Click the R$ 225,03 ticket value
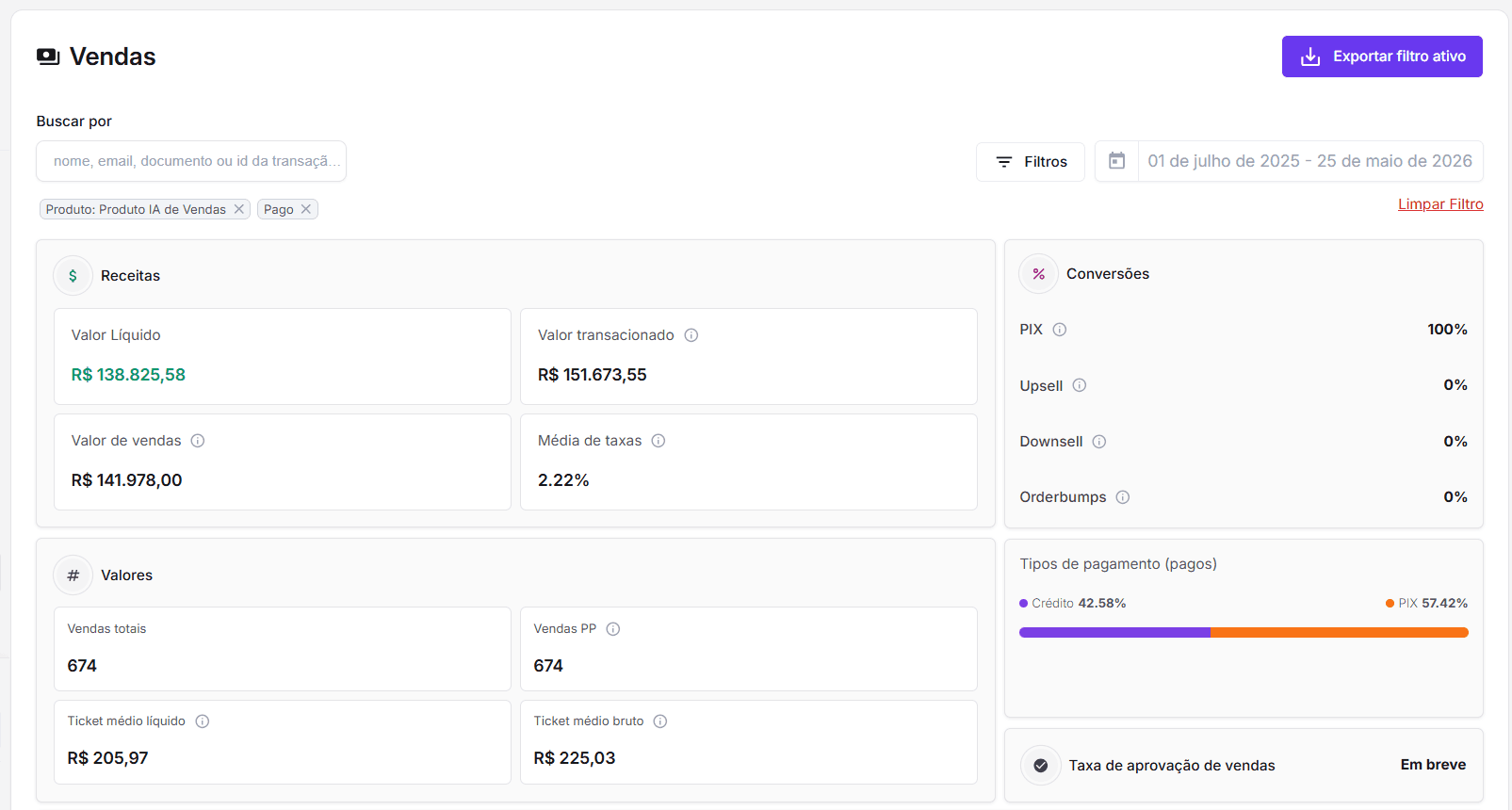 (575, 758)
